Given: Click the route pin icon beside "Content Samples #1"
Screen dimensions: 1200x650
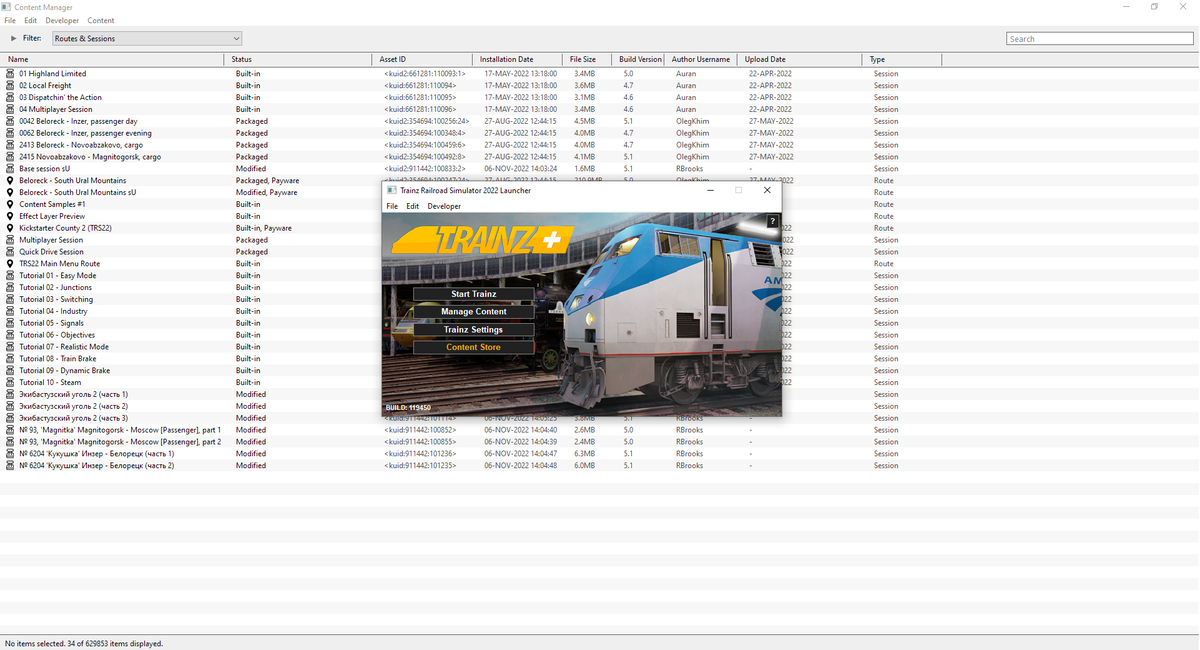Looking at the screenshot, I should click(8, 204).
